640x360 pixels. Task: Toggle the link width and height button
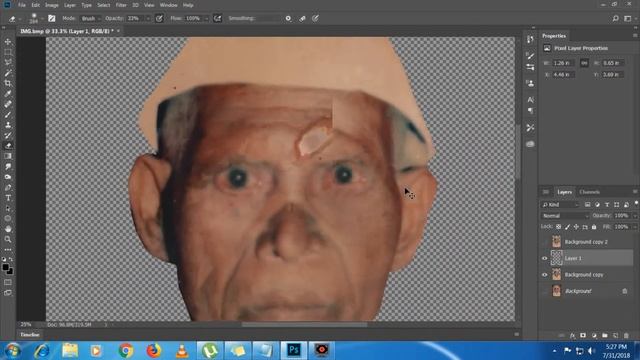pos(584,63)
